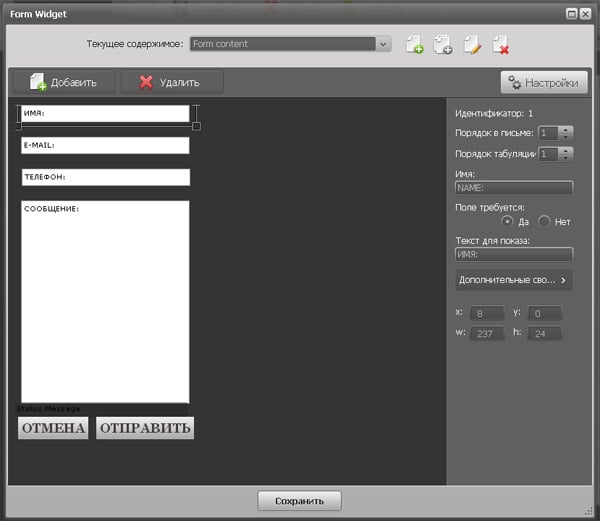Click the delete content icon with red X

tap(500, 44)
